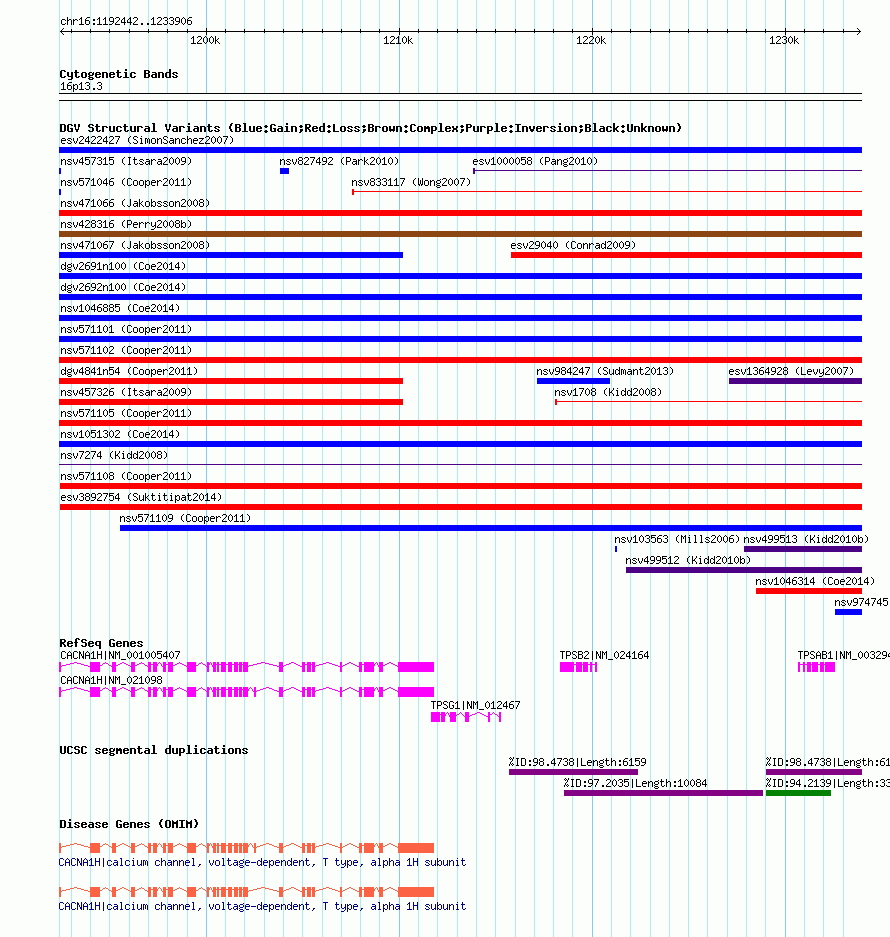Select %ID:98.4738|Length:6159 duplication label
This screenshot has width=890, height=937.
point(577,762)
